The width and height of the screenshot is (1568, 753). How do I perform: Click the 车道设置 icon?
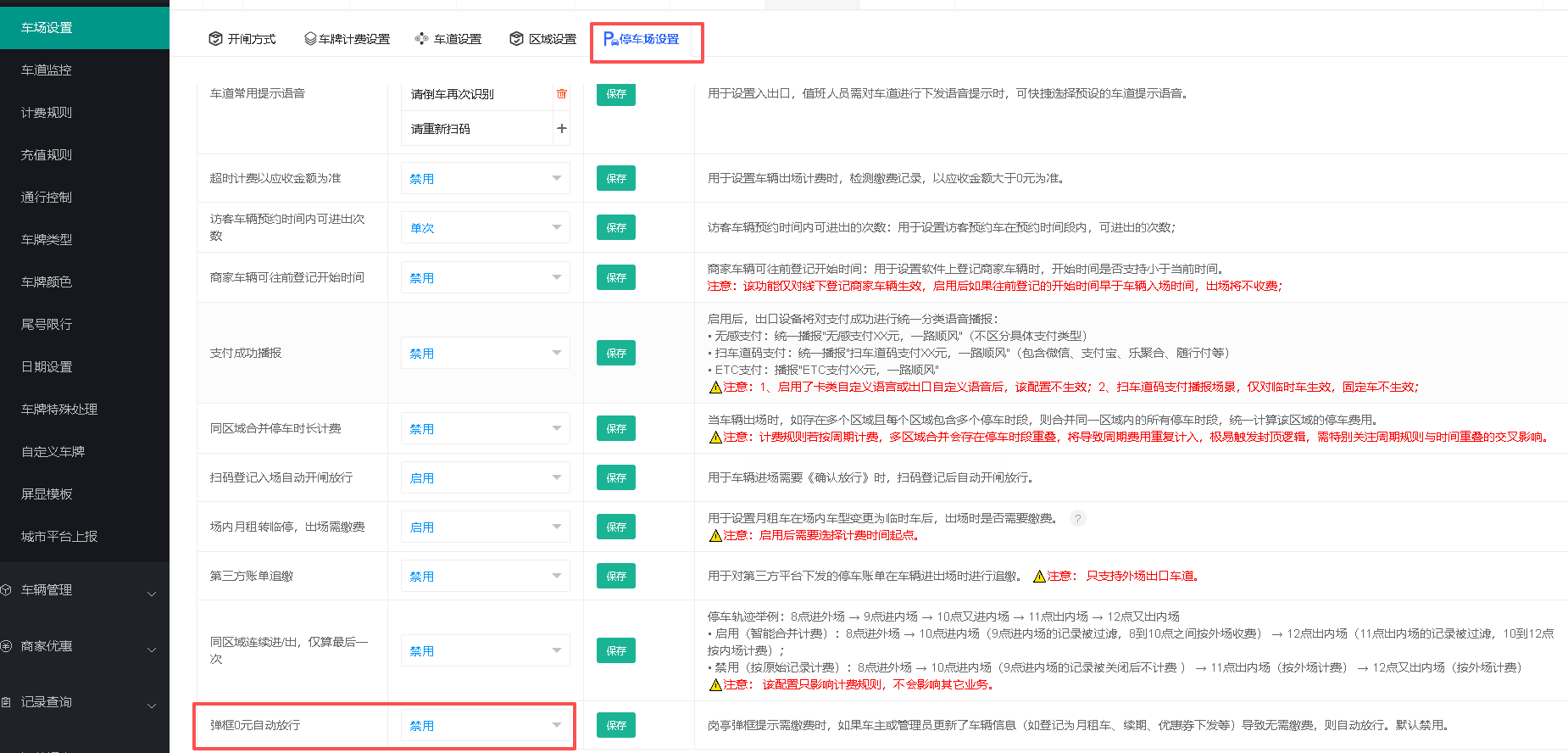(x=421, y=39)
